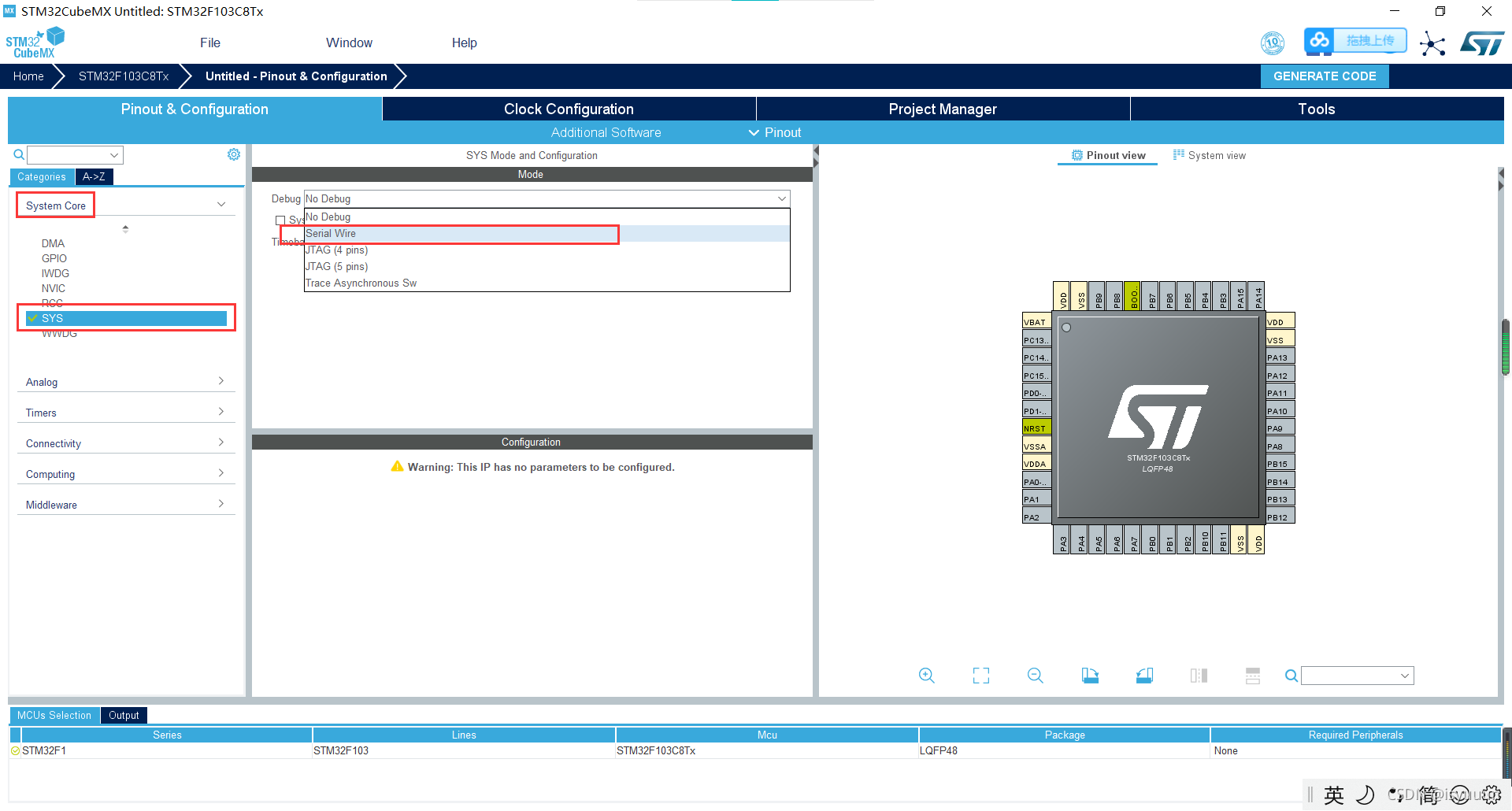Choose Serial Wire in the Debug list

pyautogui.click(x=547, y=234)
